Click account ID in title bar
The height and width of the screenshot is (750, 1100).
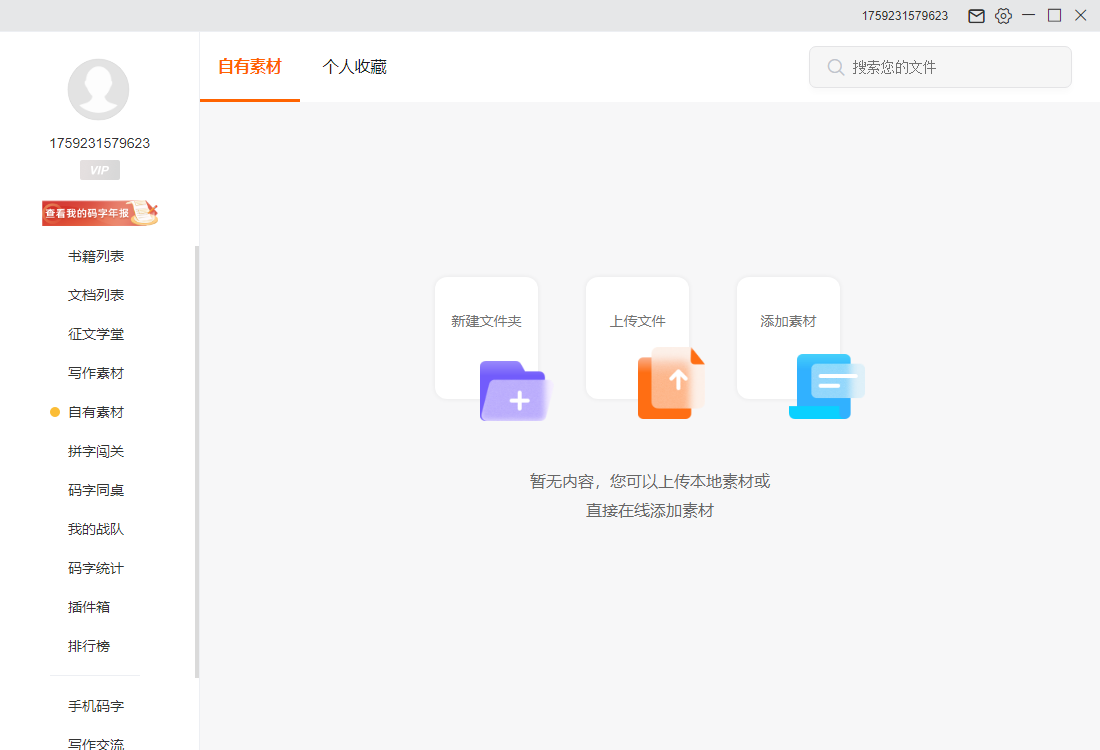coord(905,15)
